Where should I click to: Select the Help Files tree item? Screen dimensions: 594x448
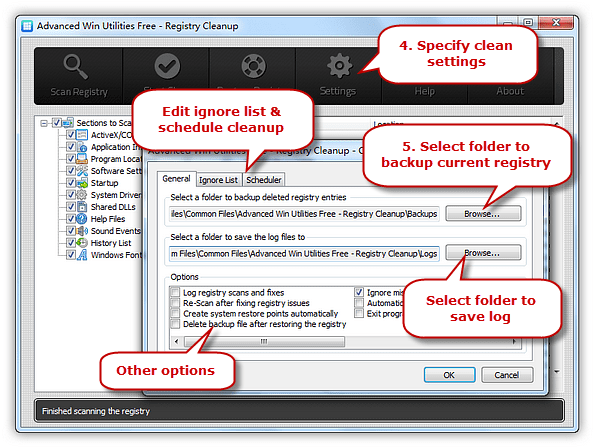click(108, 219)
